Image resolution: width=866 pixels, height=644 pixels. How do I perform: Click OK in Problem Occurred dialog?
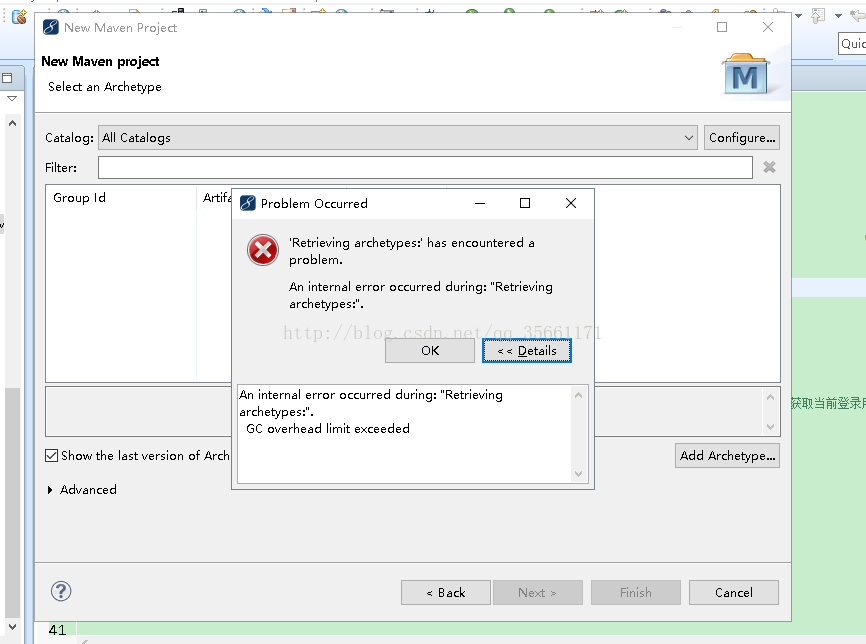click(430, 351)
